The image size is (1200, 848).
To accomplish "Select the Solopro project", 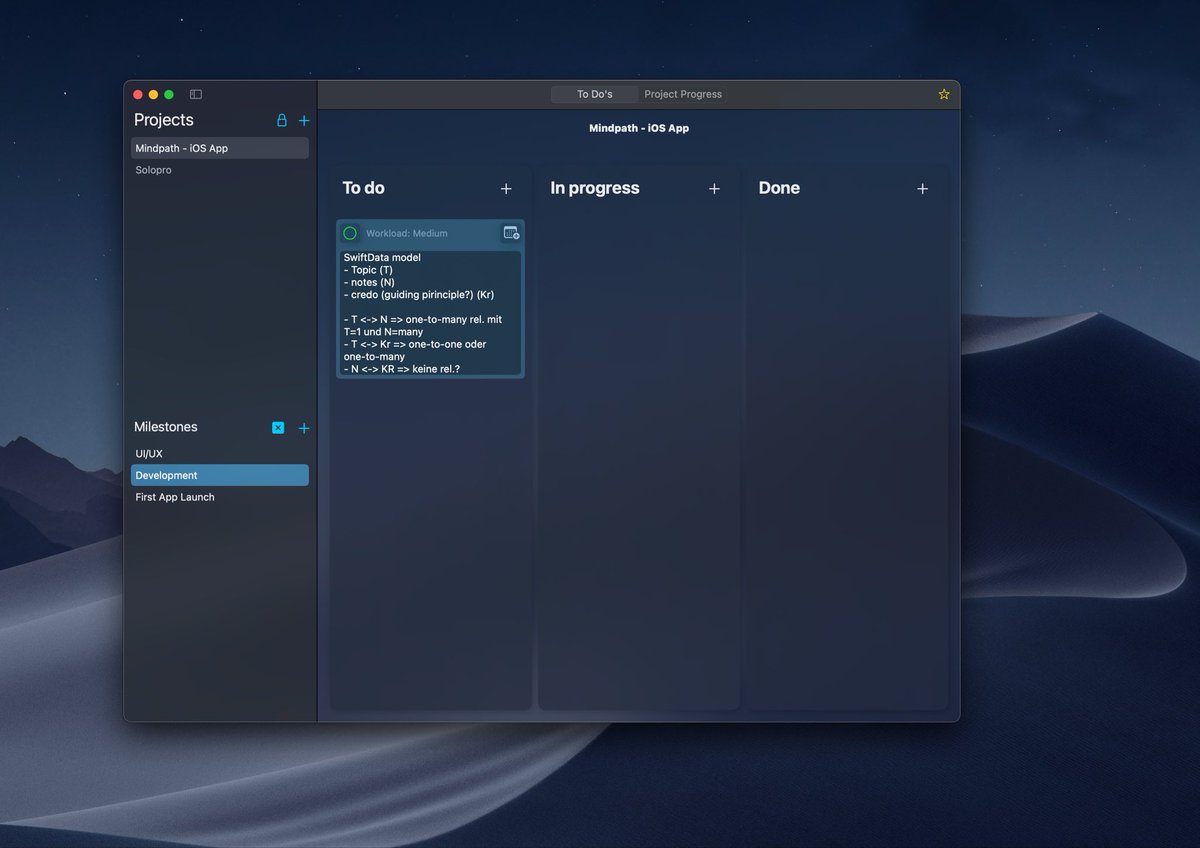I will [220, 170].
